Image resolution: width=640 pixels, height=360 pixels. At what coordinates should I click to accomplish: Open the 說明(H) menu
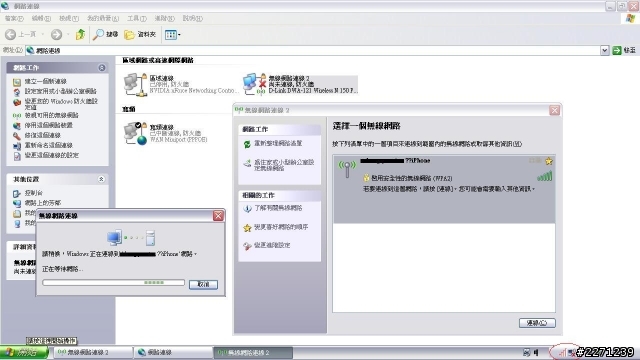192,18
